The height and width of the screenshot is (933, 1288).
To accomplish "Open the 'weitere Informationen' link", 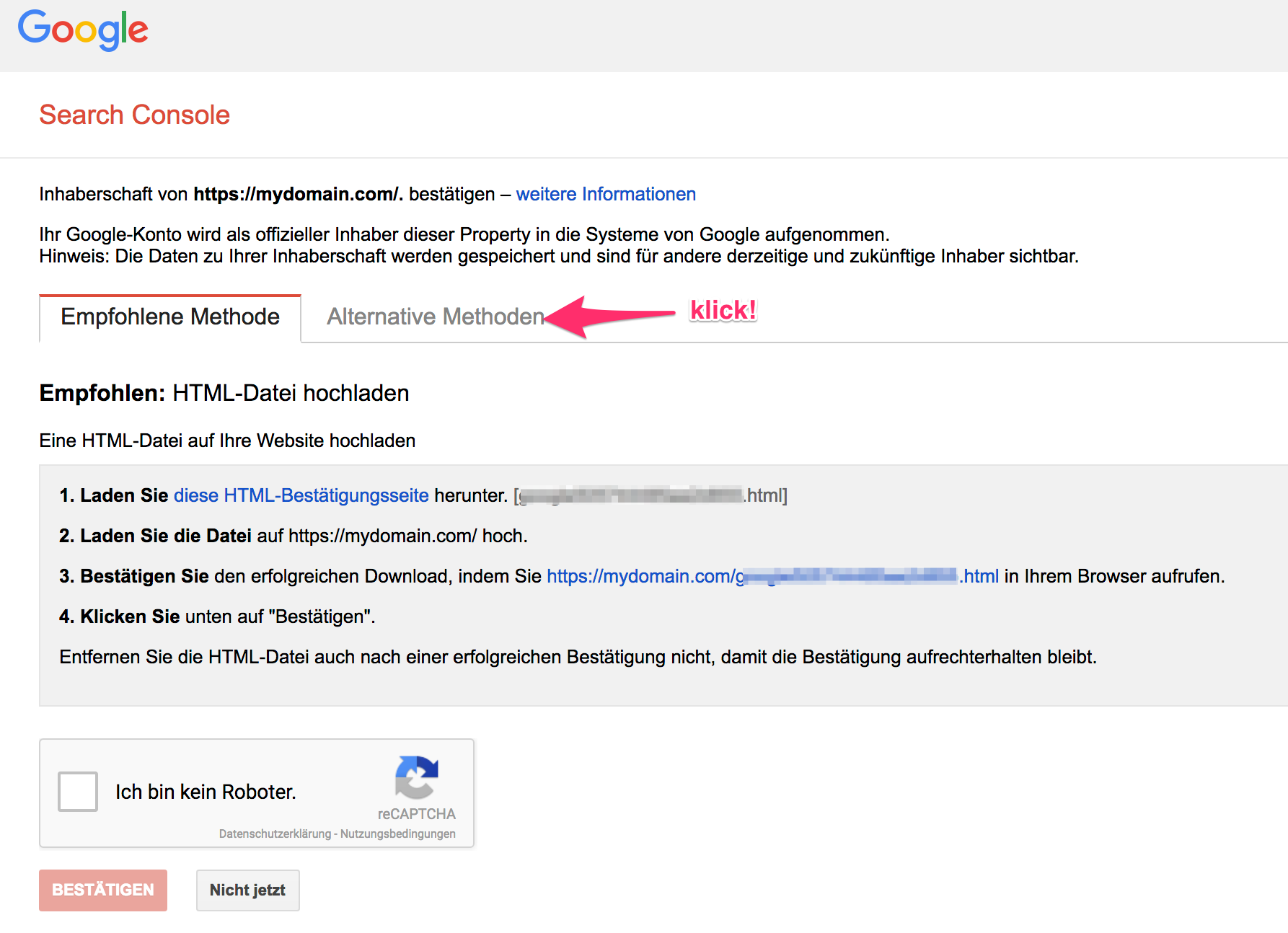I will (606, 194).
